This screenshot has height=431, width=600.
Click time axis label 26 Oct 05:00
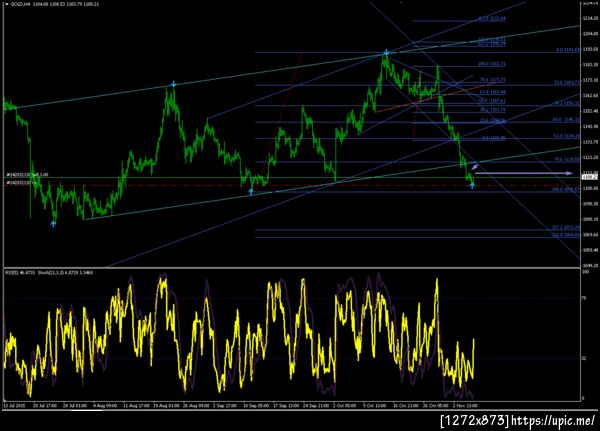(435, 405)
